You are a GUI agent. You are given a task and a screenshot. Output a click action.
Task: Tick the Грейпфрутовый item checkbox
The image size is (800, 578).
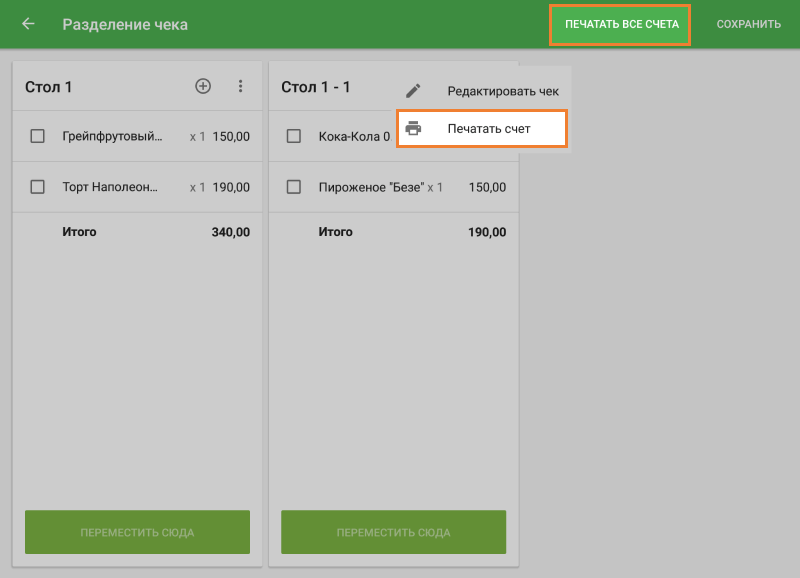(38, 136)
